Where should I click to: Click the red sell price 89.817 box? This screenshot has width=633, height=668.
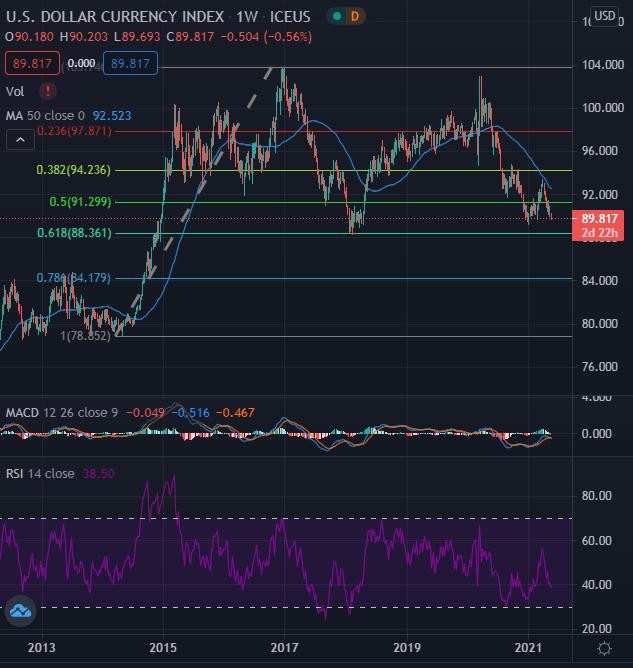[32, 63]
